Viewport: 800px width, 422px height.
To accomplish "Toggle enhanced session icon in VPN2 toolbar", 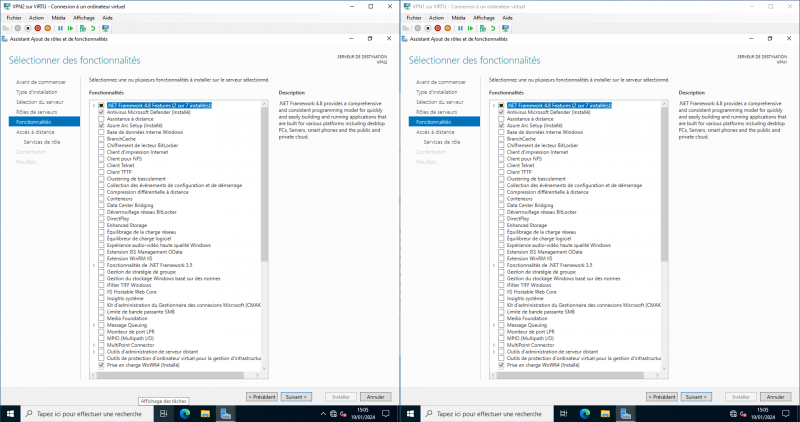I will point(106,29).
